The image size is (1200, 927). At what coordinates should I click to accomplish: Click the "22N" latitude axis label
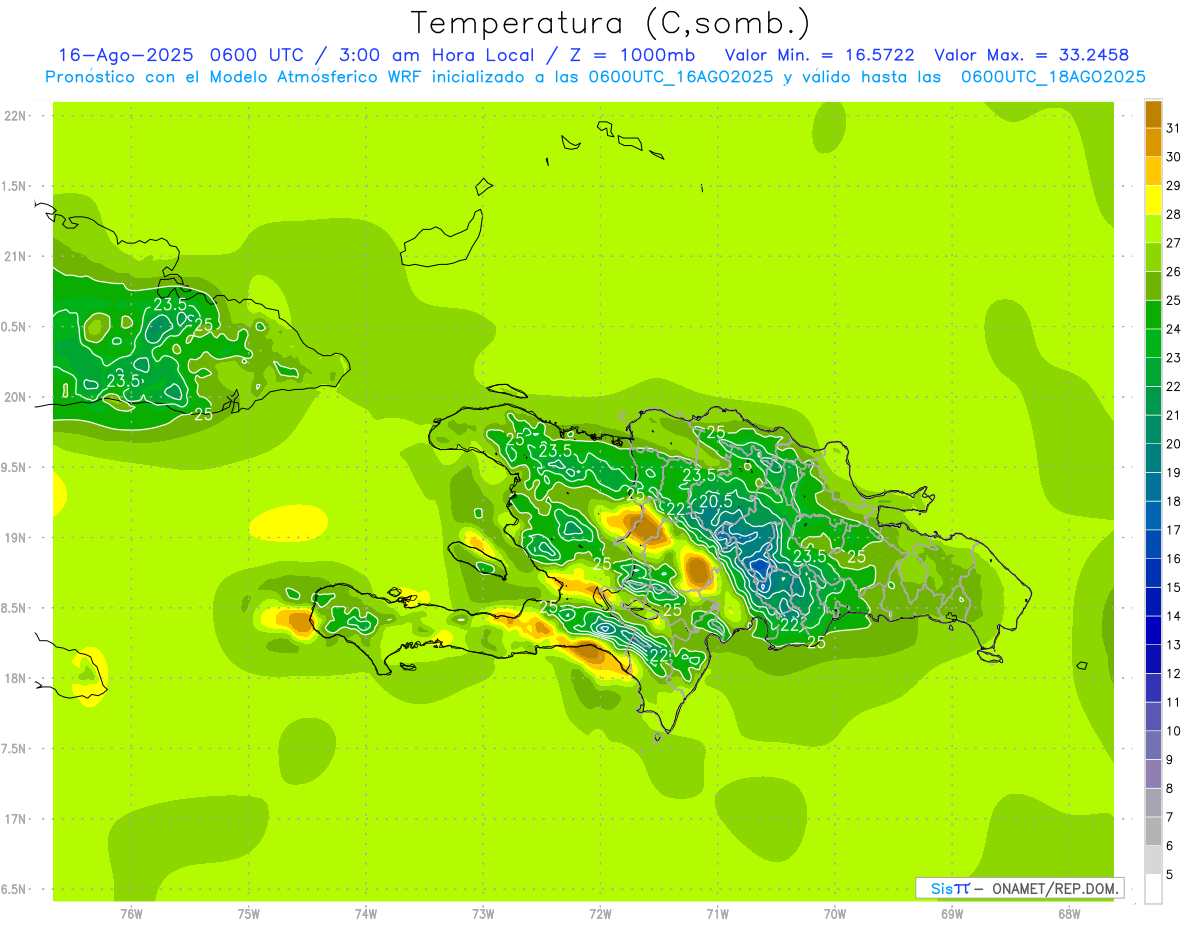pyautogui.click(x=17, y=115)
